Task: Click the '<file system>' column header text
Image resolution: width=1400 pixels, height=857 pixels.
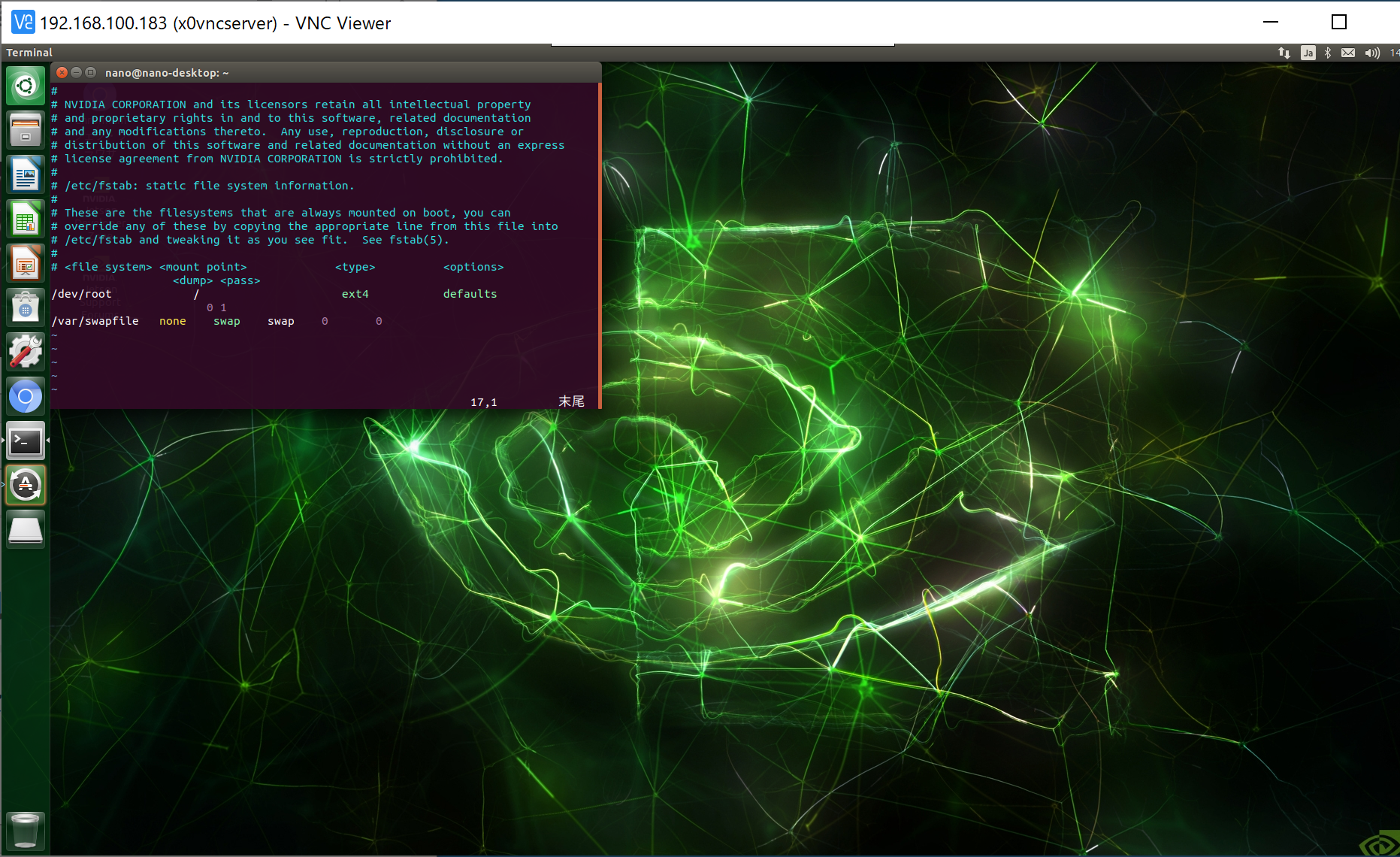Action: pos(108,267)
